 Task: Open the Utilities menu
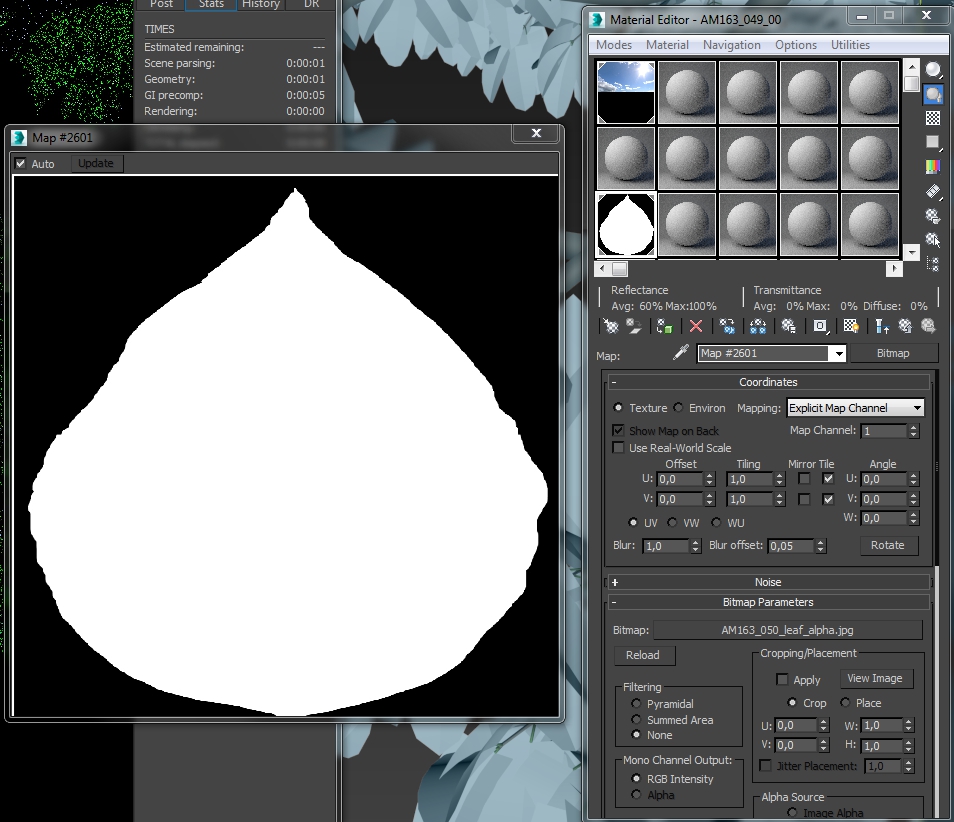click(850, 45)
